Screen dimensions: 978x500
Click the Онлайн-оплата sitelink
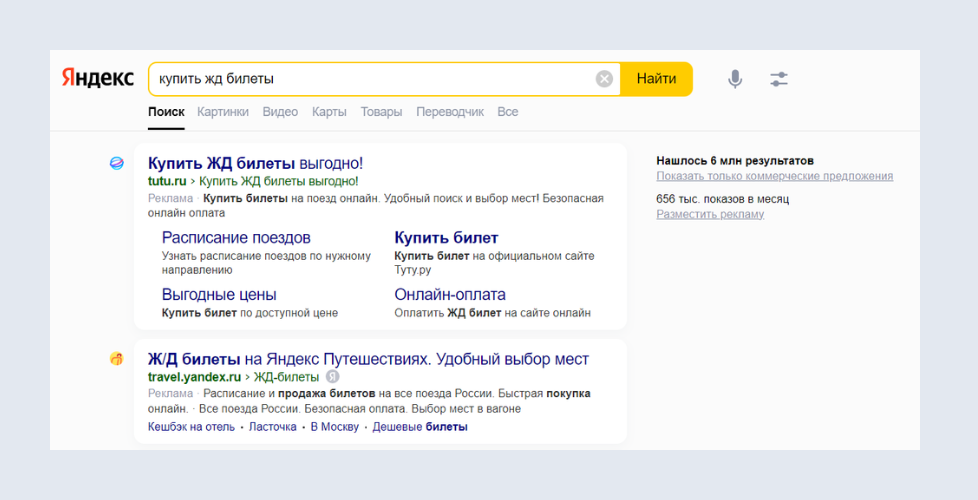[x=450, y=295]
